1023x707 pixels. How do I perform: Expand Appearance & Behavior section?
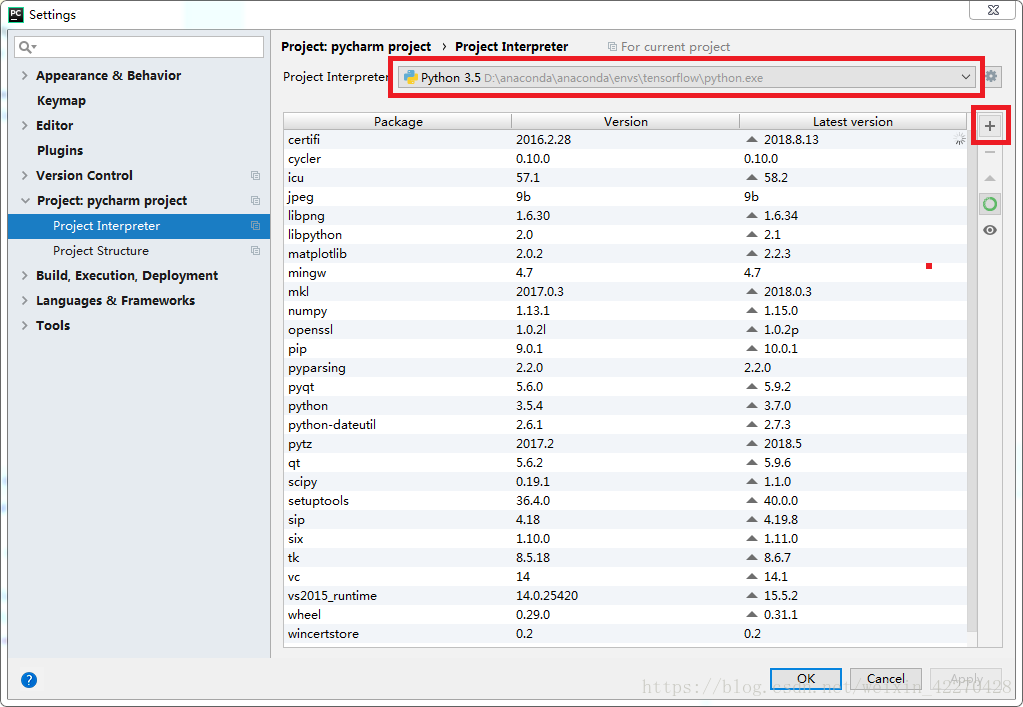click(x=25, y=76)
